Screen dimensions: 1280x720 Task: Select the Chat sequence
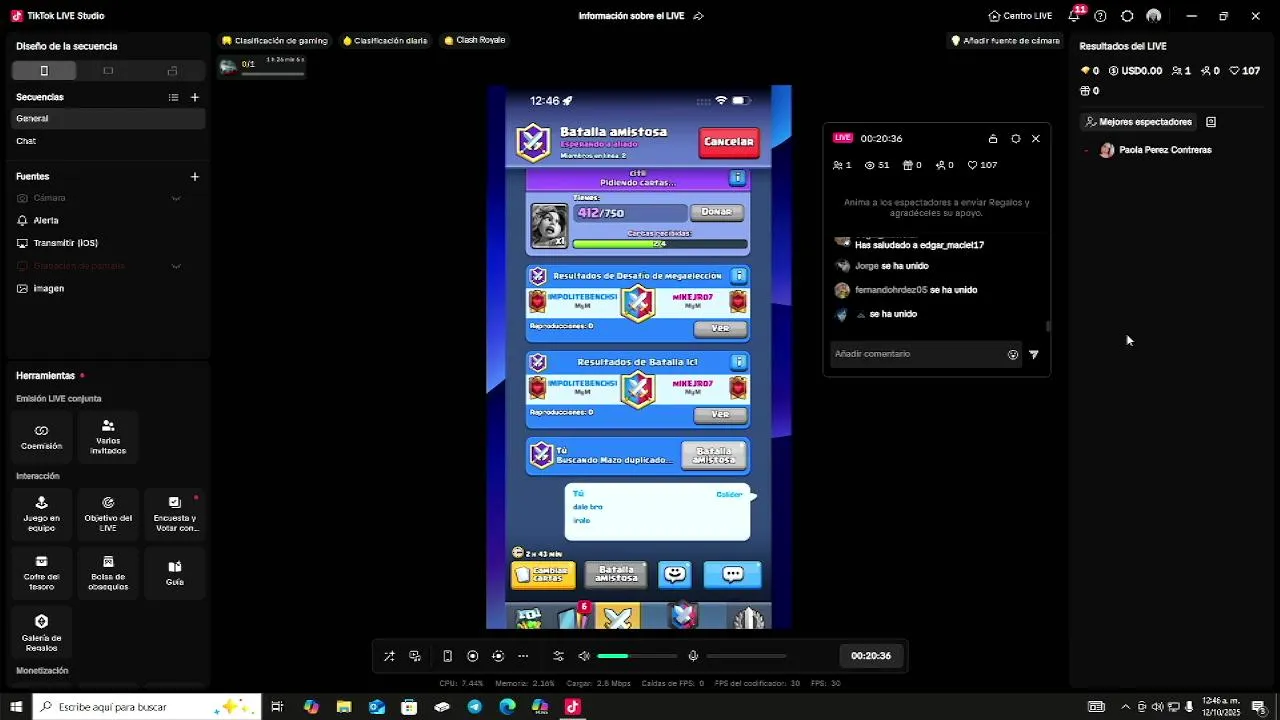point(108,141)
